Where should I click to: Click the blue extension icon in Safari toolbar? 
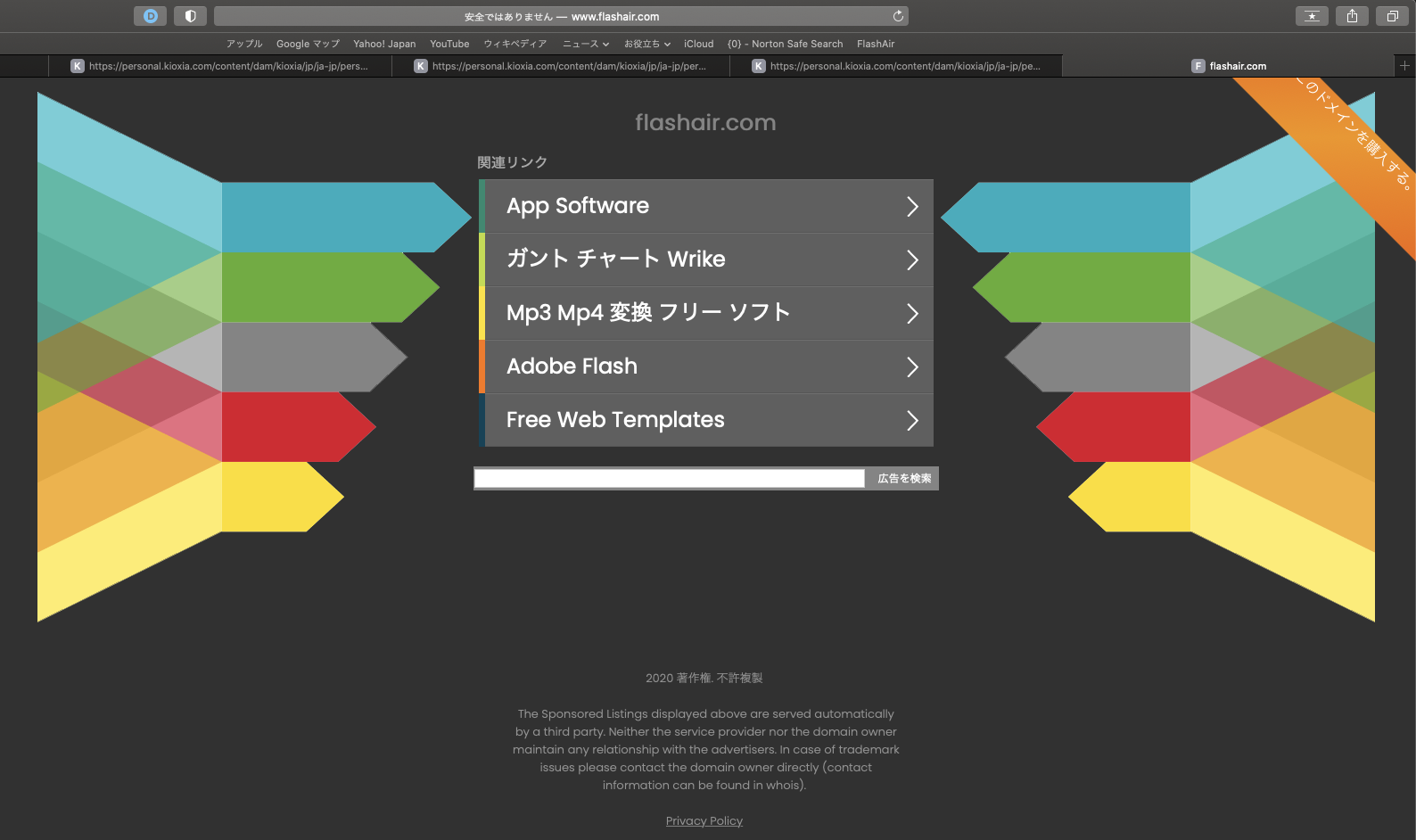pyautogui.click(x=150, y=16)
